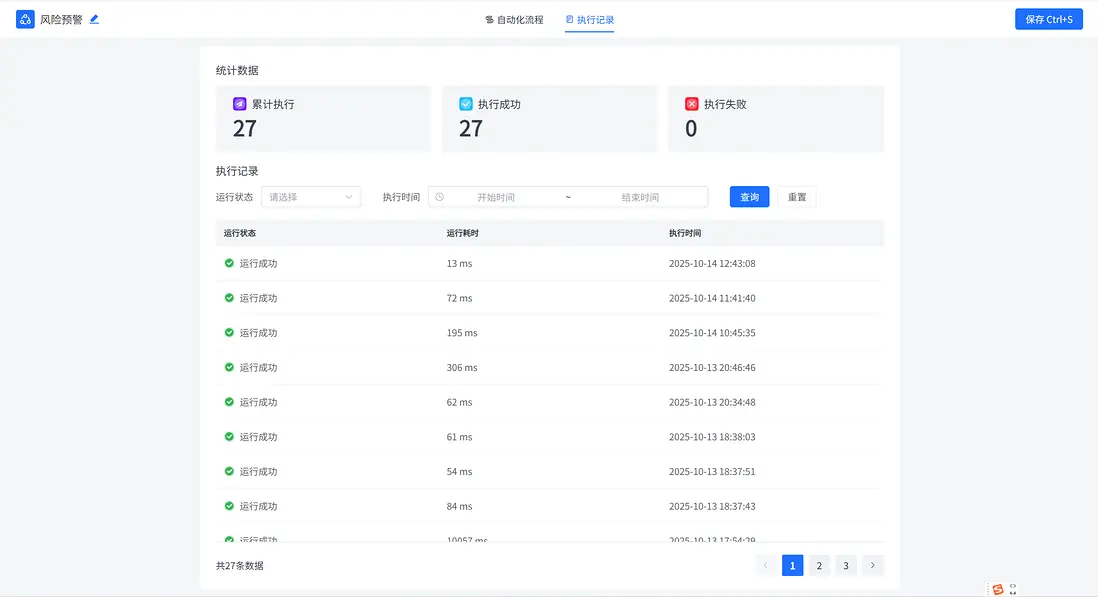
Task: Go to next page with right arrow
Action: pyautogui.click(x=873, y=566)
